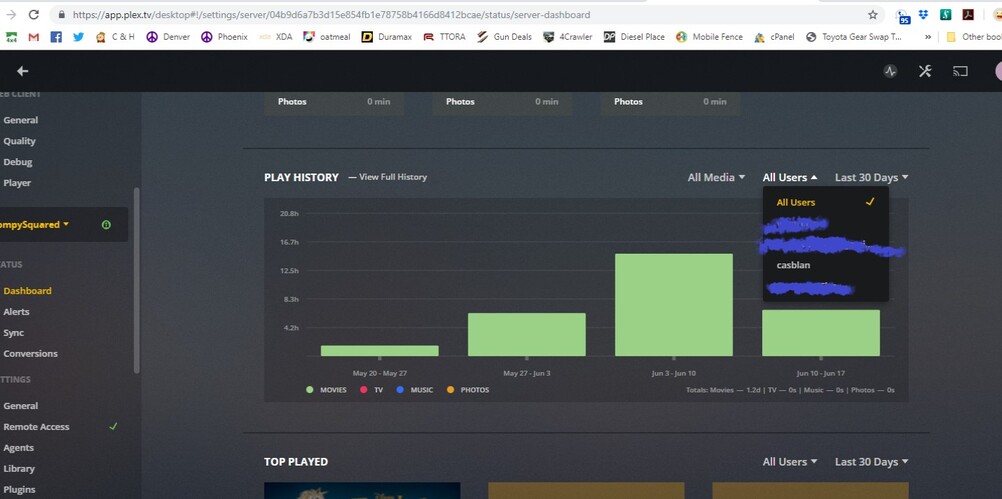Collapse the Play History All Users dropdown
The width and height of the screenshot is (1002, 499).
[x=790, y=177]
